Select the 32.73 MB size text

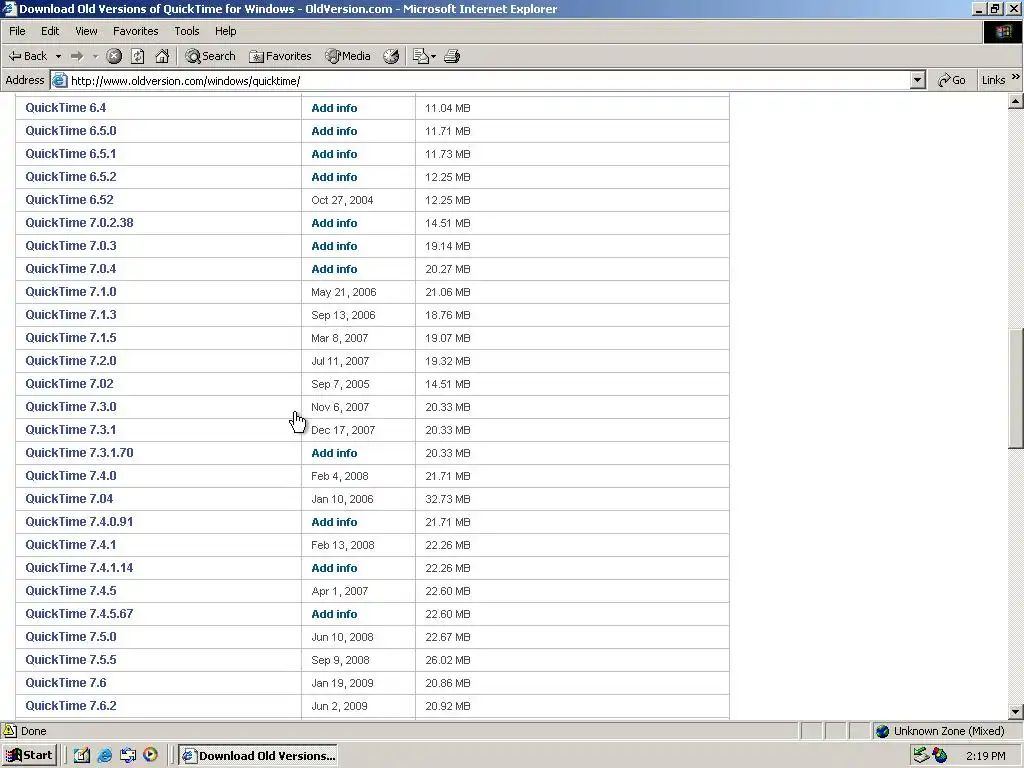[x=447, y=499]
